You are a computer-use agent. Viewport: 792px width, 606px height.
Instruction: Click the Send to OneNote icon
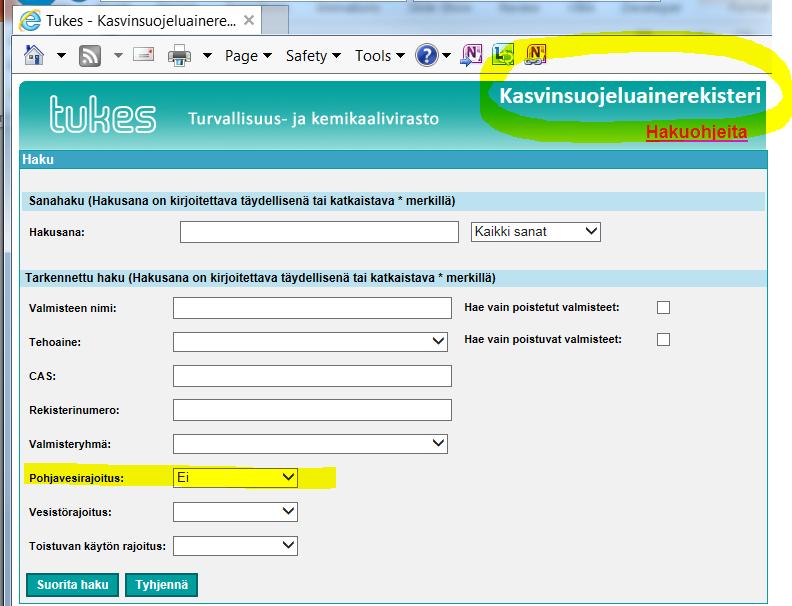[471, 55]
